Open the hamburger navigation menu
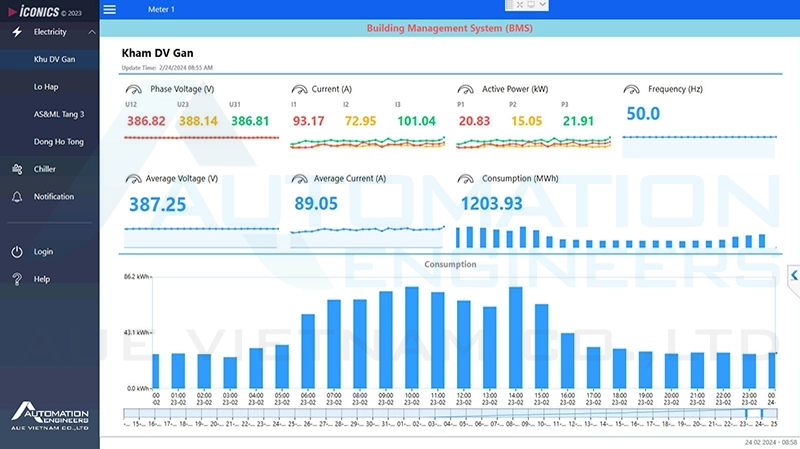 [x=110, y=9]
